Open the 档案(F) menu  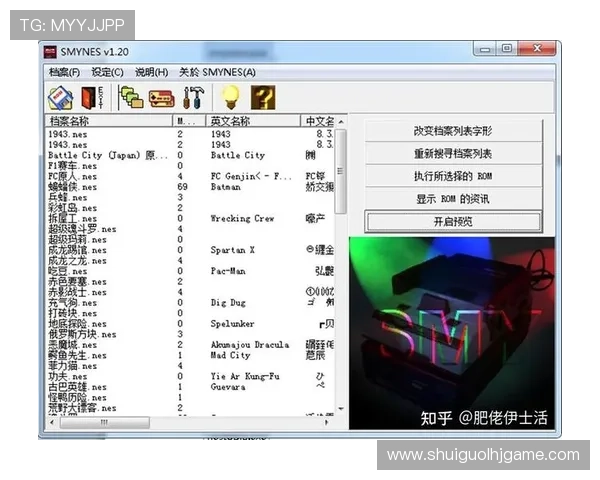coord(64,72)
